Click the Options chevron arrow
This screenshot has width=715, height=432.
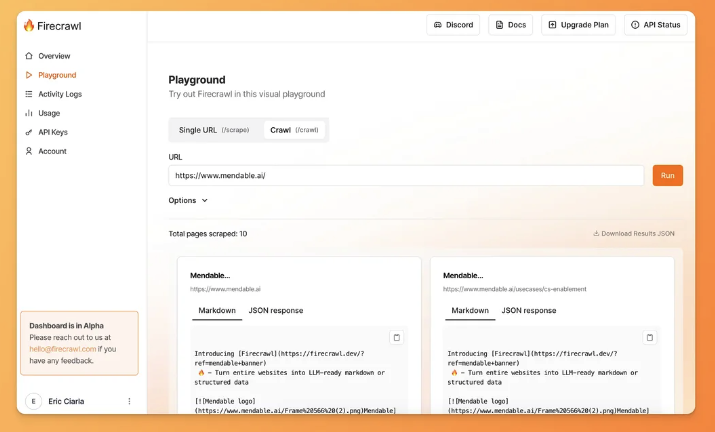click(x=204, y=200)
